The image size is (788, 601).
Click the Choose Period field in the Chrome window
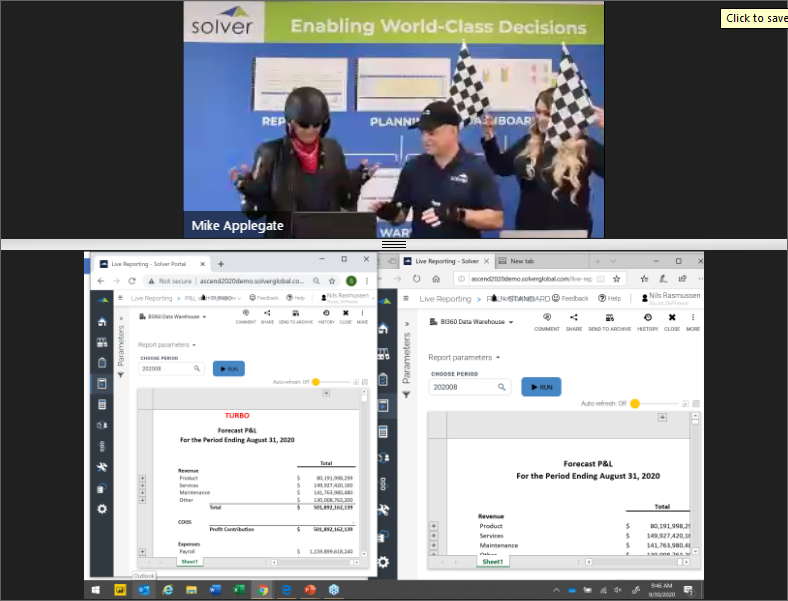point(171,369)
